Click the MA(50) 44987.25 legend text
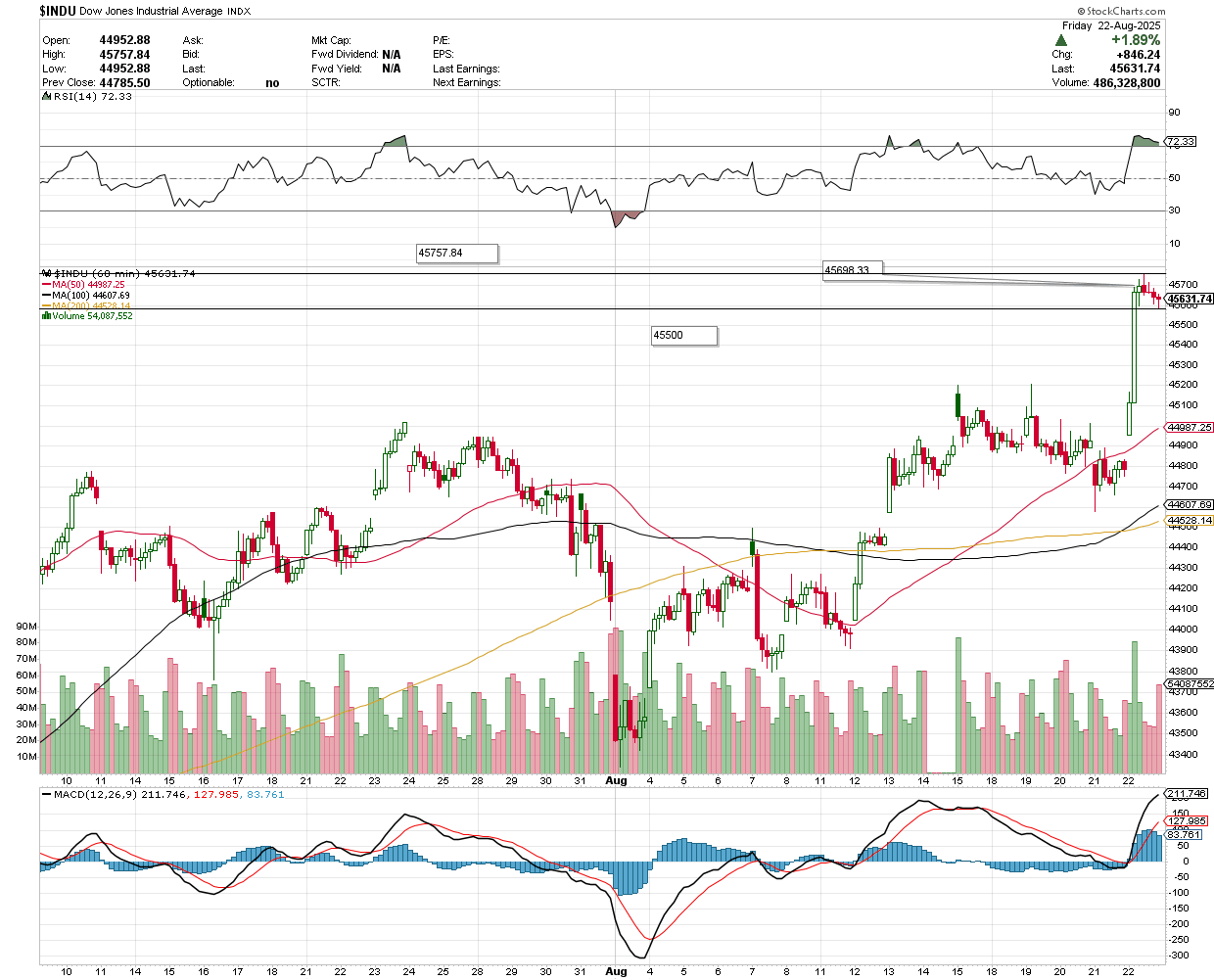Viewport: 1214px width, 980px height. (89, 285)
